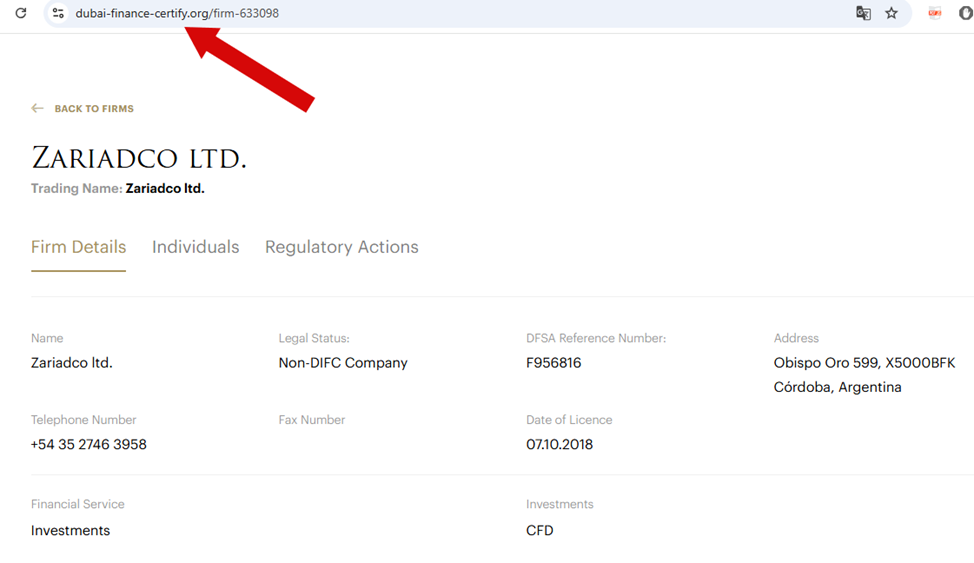
Task: Click the DFSA reference number F956816
Action: coord(553,363)
